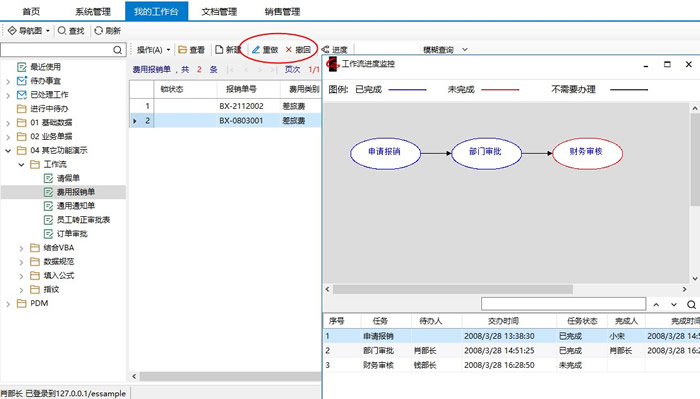The height and width of the screenshot is (399, 700).
Task: Click the 新建 new document icon
Action: 219,50
